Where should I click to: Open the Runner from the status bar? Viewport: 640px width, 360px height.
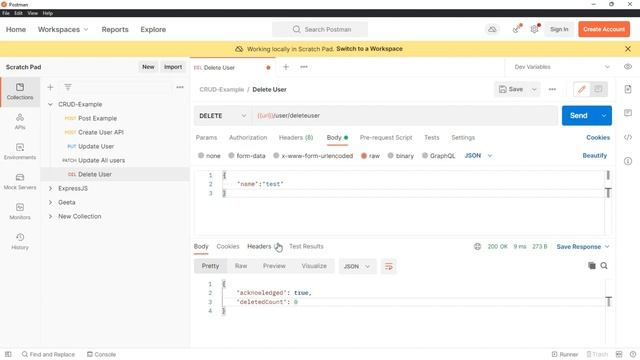click(x=565, y=354)
